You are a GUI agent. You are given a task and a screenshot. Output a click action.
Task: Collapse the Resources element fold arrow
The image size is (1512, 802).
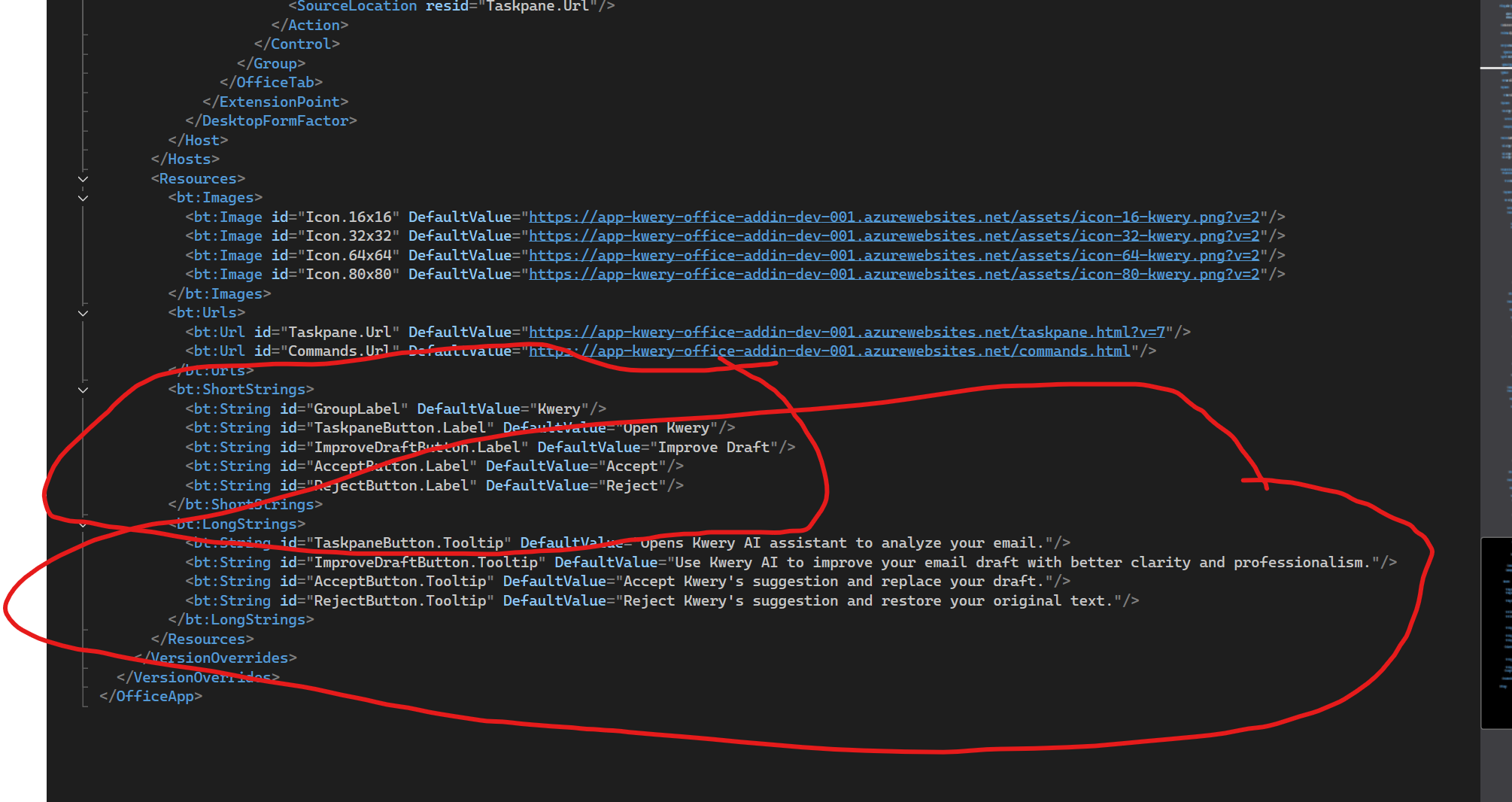coord(83,179)
